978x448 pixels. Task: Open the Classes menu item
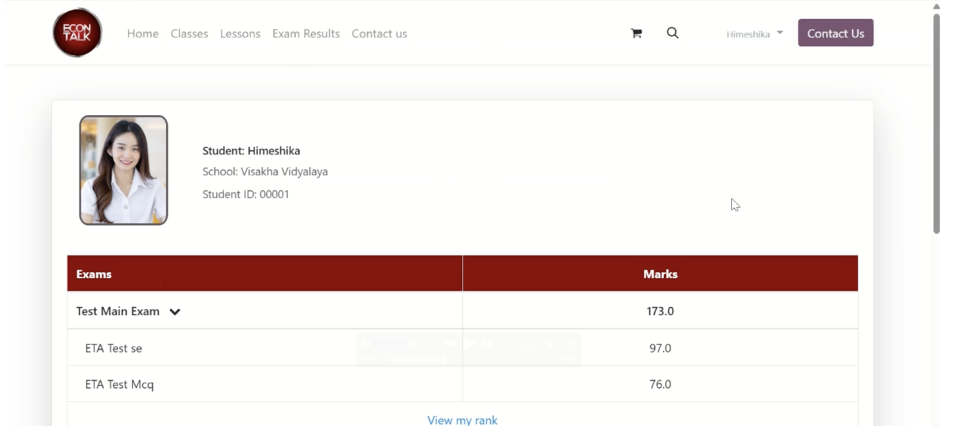[189, 34]
